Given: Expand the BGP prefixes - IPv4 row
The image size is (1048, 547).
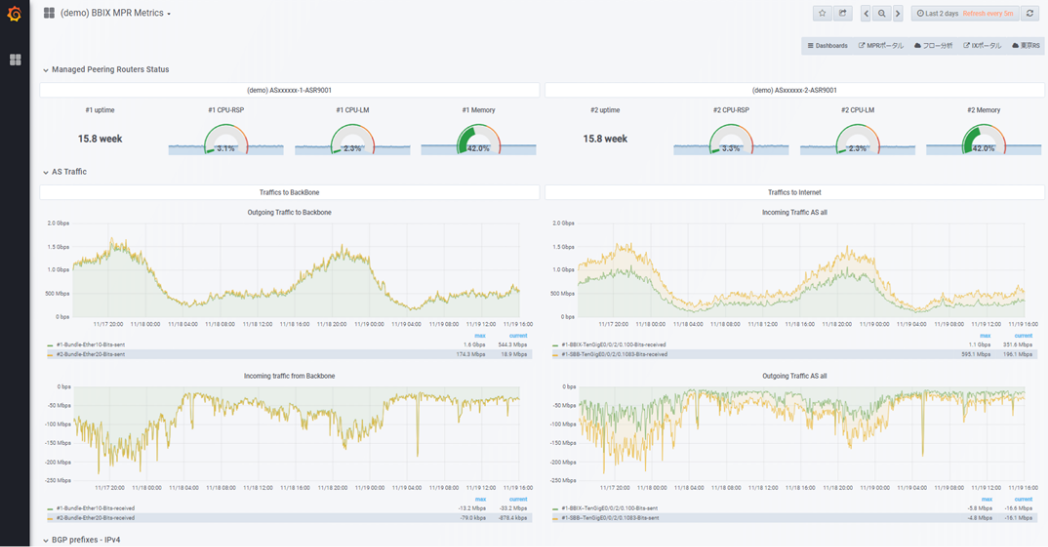Looking at the screenshot, I should pos(82,540).
